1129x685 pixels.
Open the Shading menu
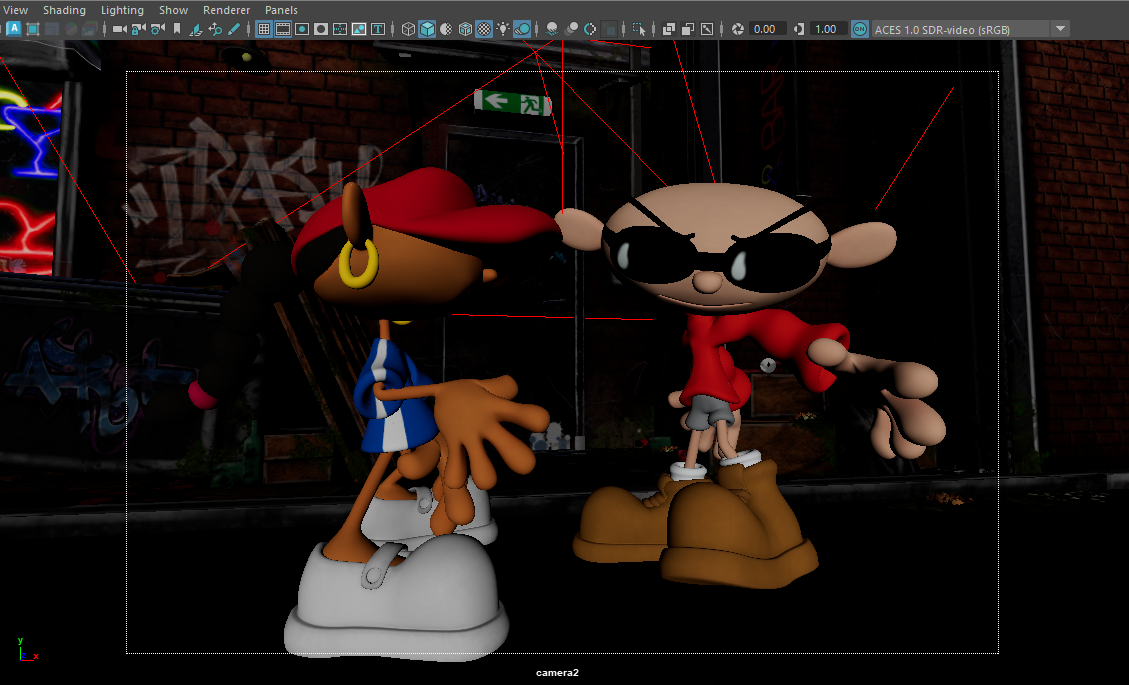[64, 10]
